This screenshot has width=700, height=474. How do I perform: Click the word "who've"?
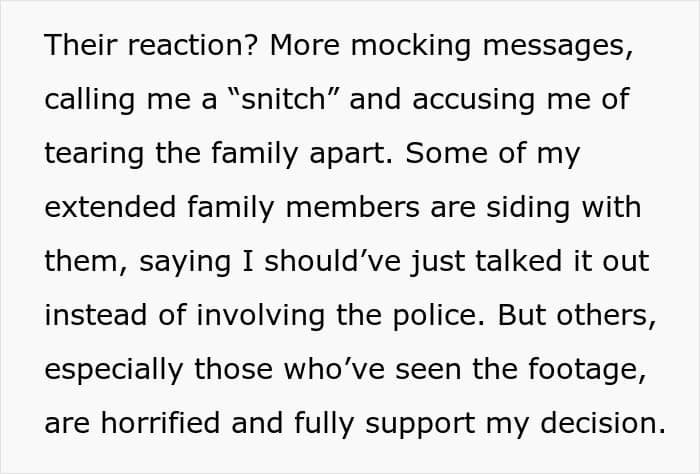coord(334,370)
